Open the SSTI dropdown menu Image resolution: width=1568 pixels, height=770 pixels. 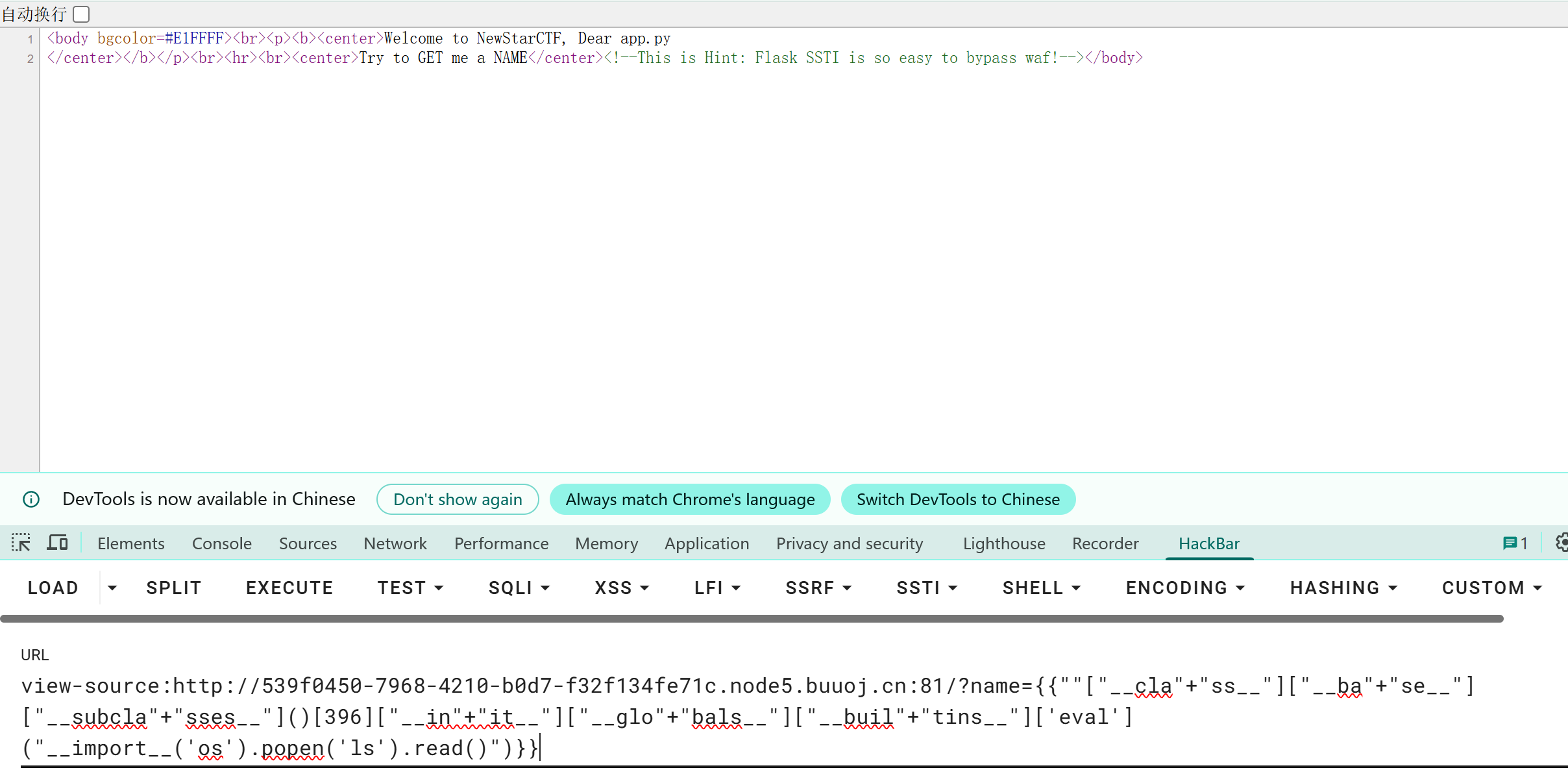[x=926, y=588]
